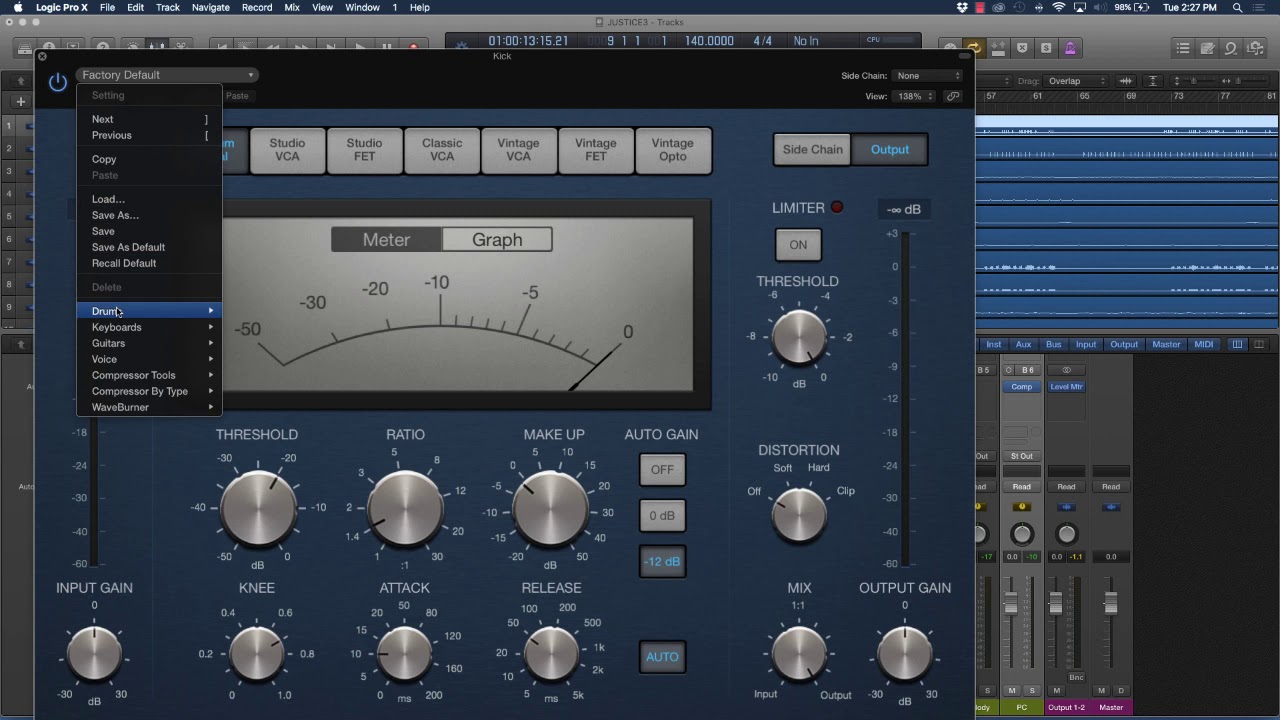The width and height of the screenshot is (1280, 720).
Task: Open the Keyboards preset submenu
Action: 149,327
